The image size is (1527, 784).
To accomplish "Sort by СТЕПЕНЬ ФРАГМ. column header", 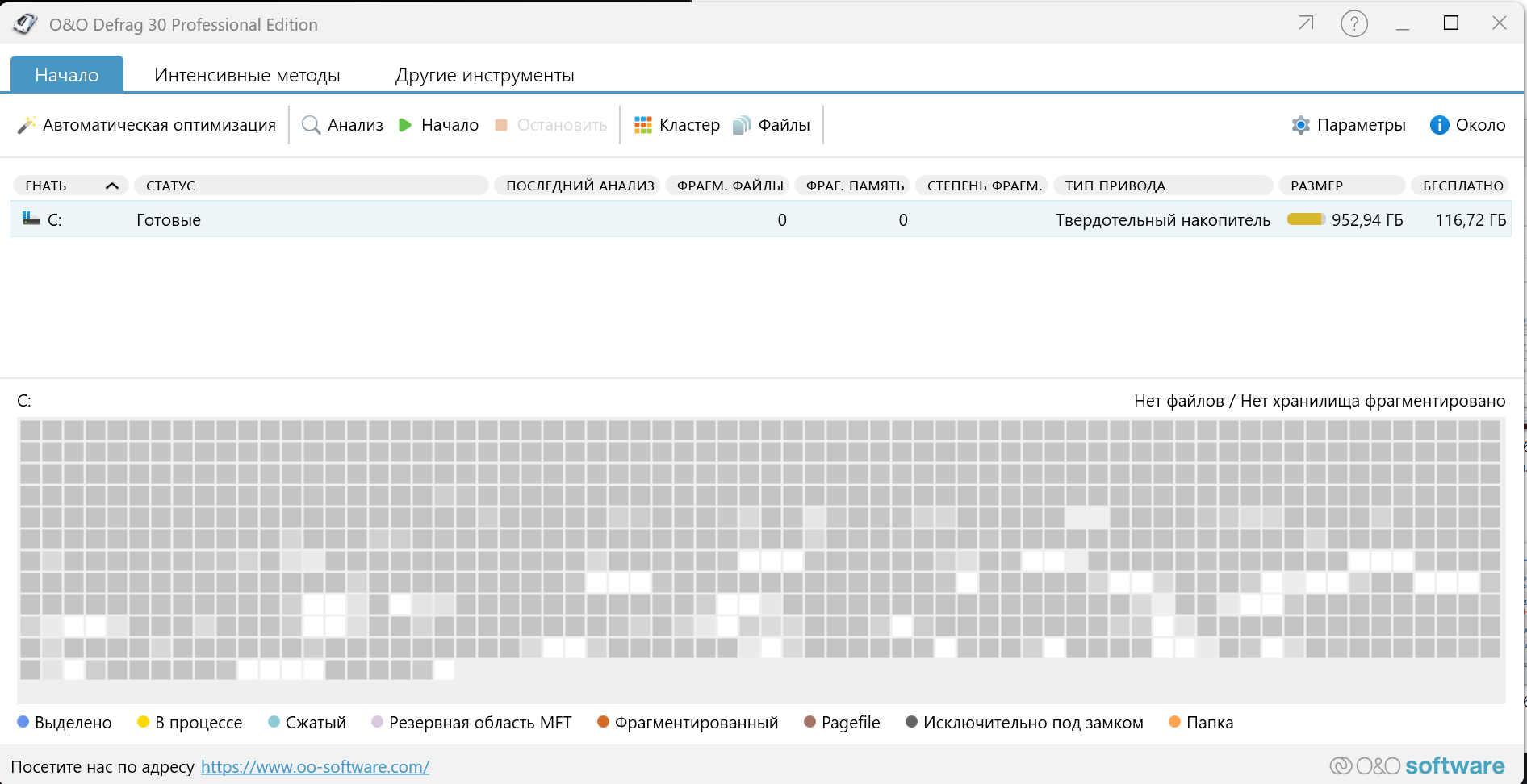I will (x=984, y=186).
